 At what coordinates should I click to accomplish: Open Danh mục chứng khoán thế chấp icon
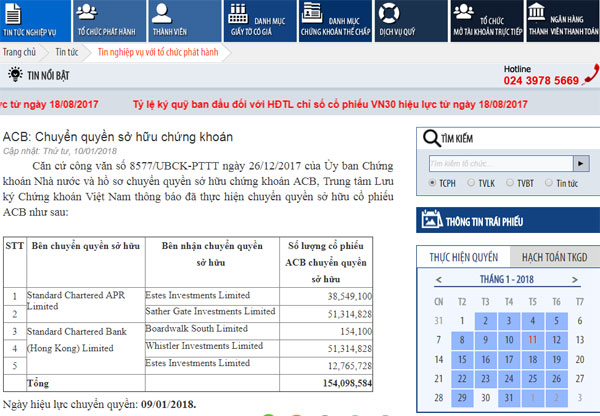pyautogui.click(x=312, y=13)
